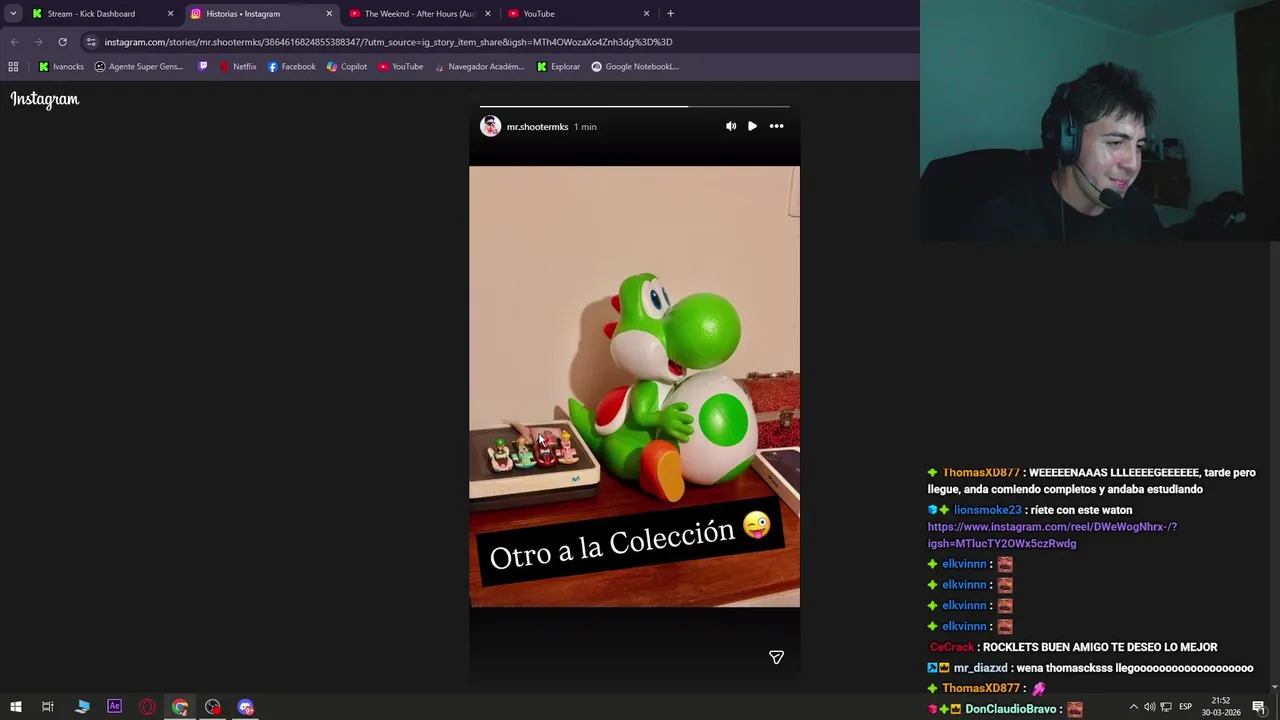Mute the Instagram story audio
The height and width of the screenshot is (720, 1280).
pos(731,126)
